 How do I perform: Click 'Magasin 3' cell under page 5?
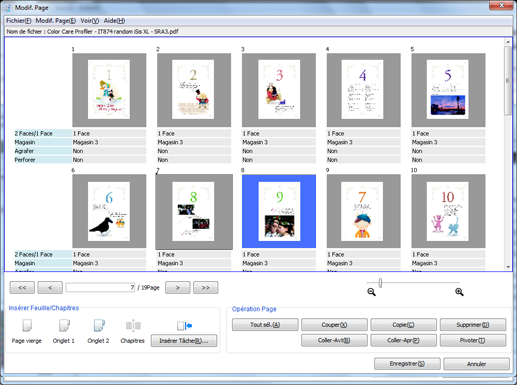click(x=448, y=142)
